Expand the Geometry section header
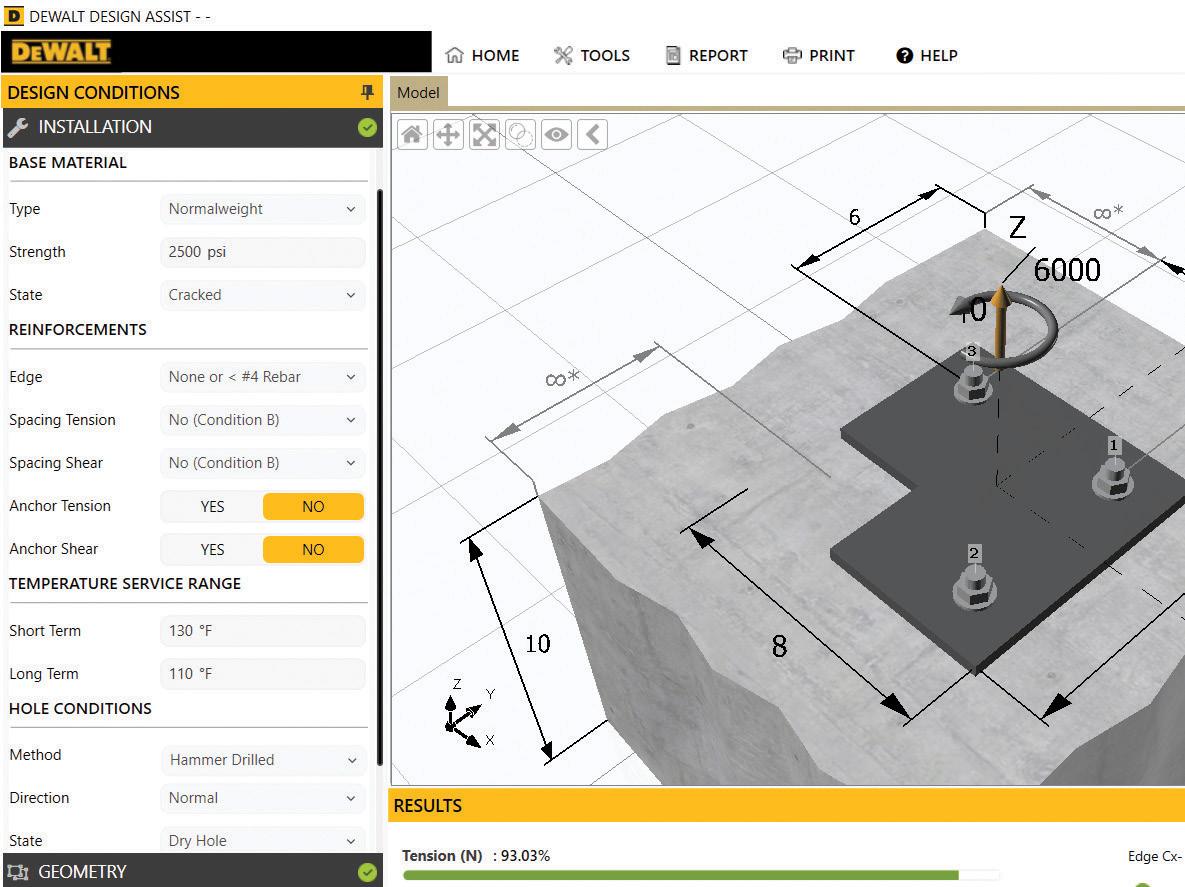The height and width of the screenshot is (887, 1185). pos(193,871)
